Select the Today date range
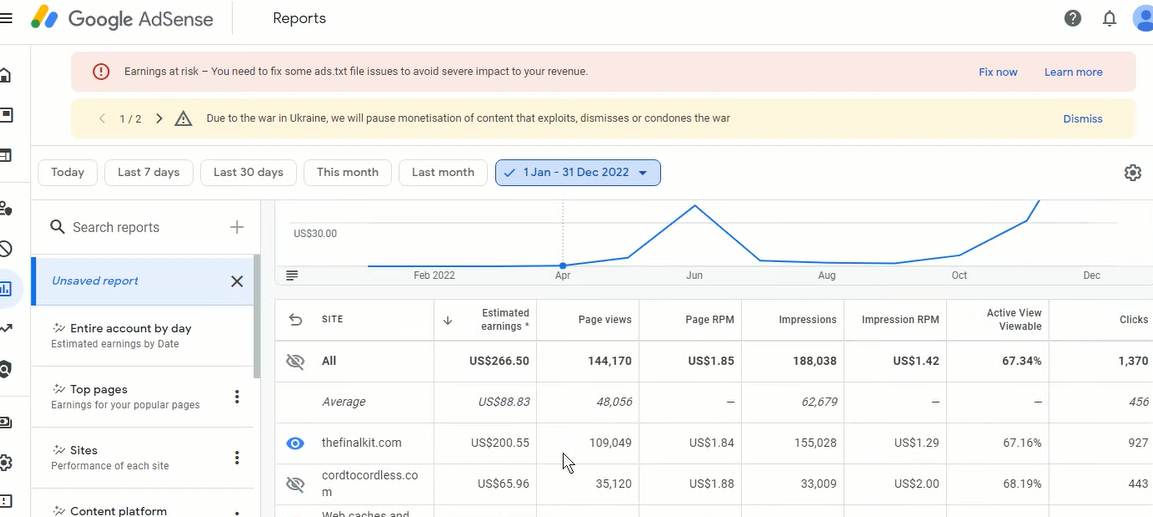Screen dimensions: 1153x517 click(x=68, y=173)
